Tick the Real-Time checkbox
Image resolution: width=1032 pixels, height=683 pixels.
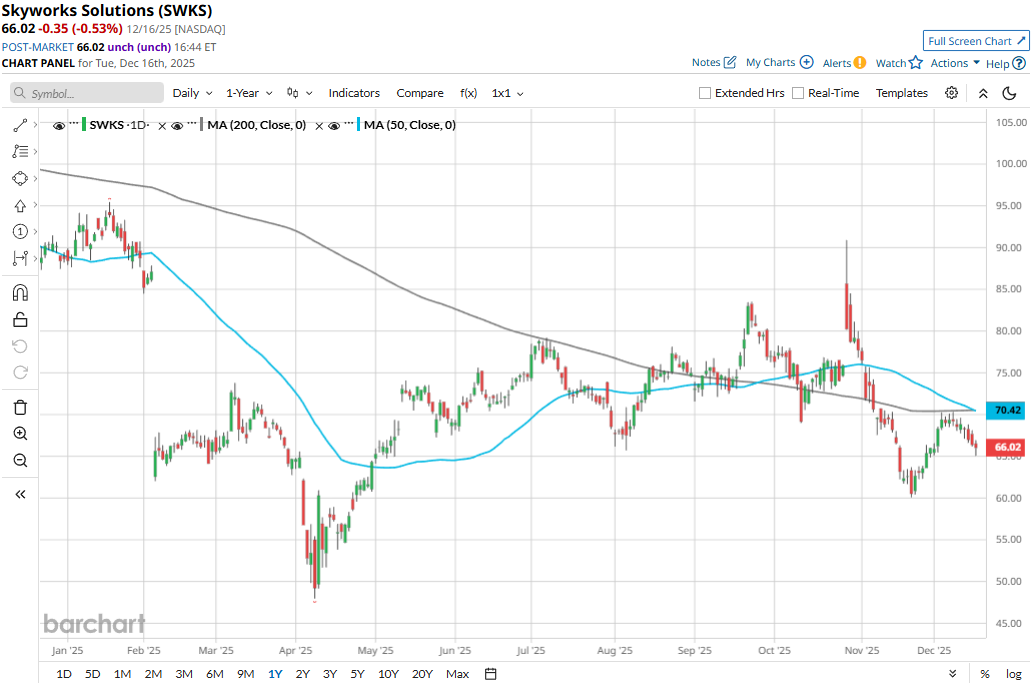click(x=798, y=93)
